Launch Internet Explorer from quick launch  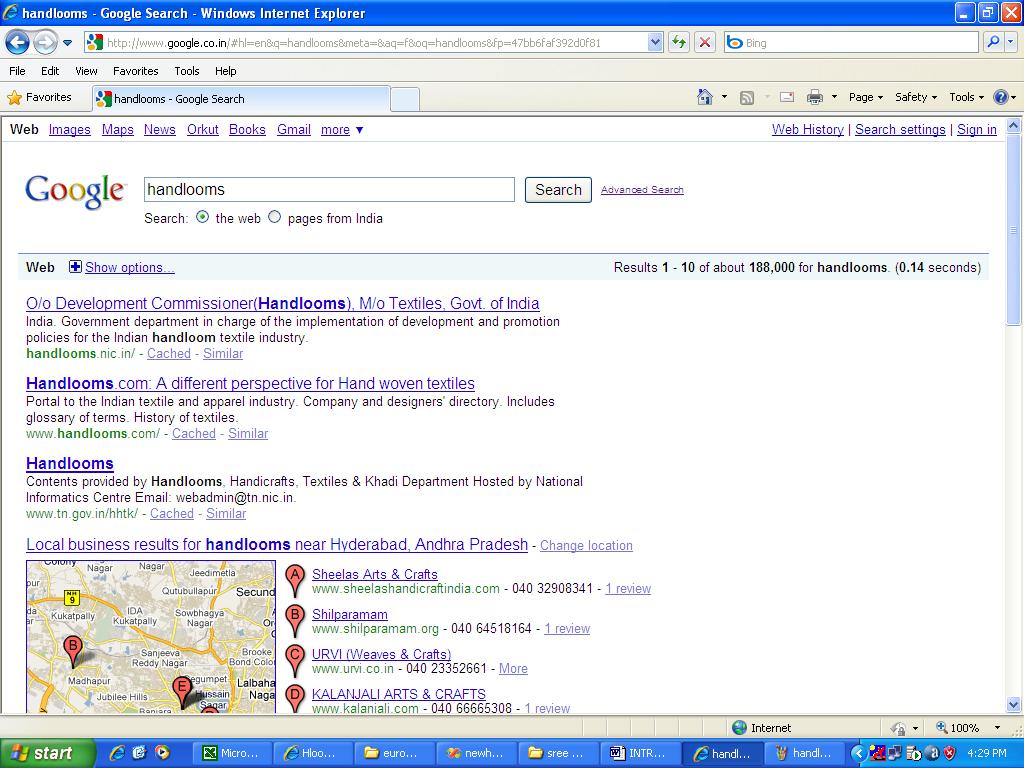118,753
